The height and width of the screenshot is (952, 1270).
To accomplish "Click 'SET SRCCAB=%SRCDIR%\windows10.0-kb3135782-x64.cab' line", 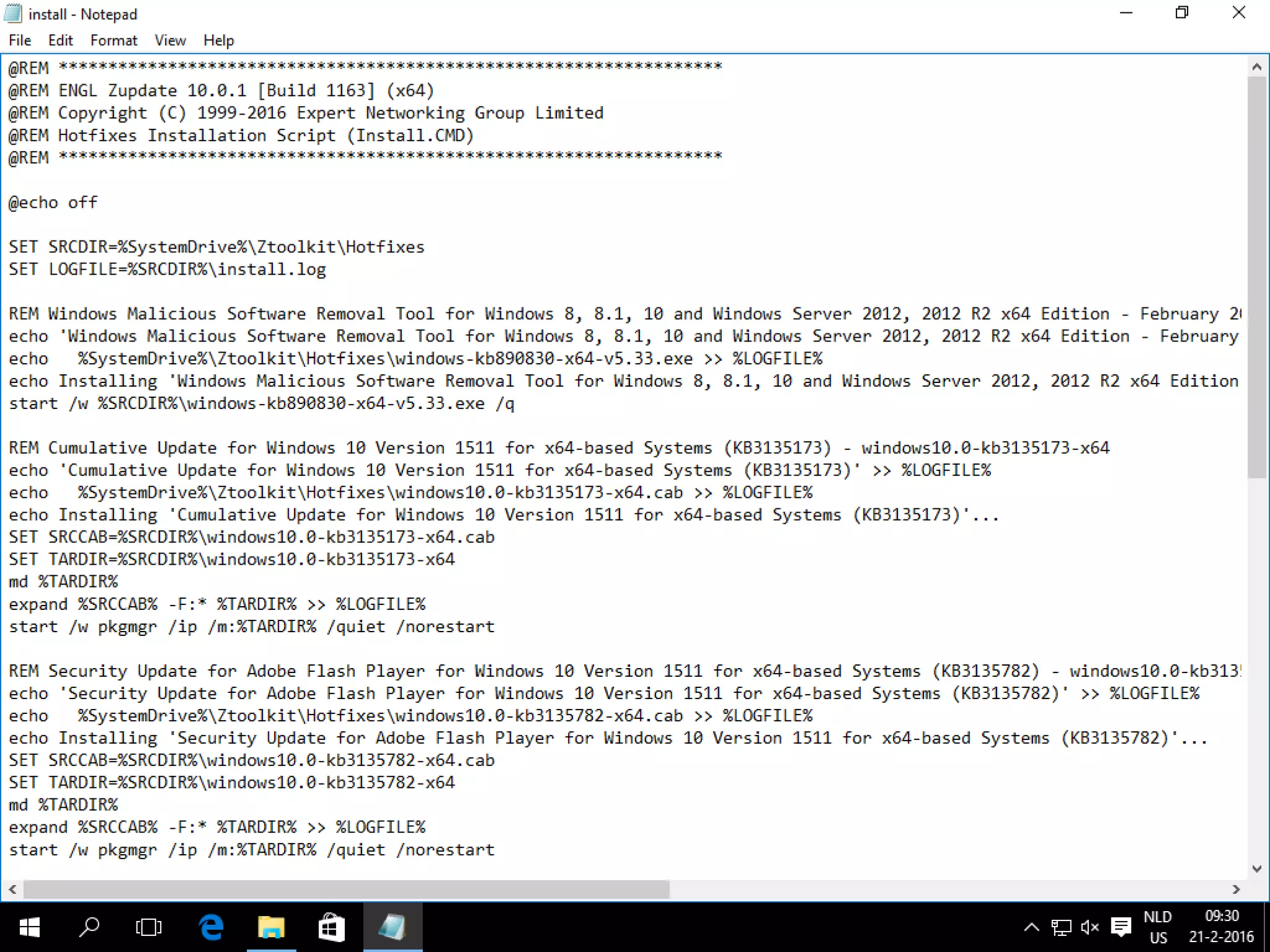I will pyautogui.click(x=252, y=760).
